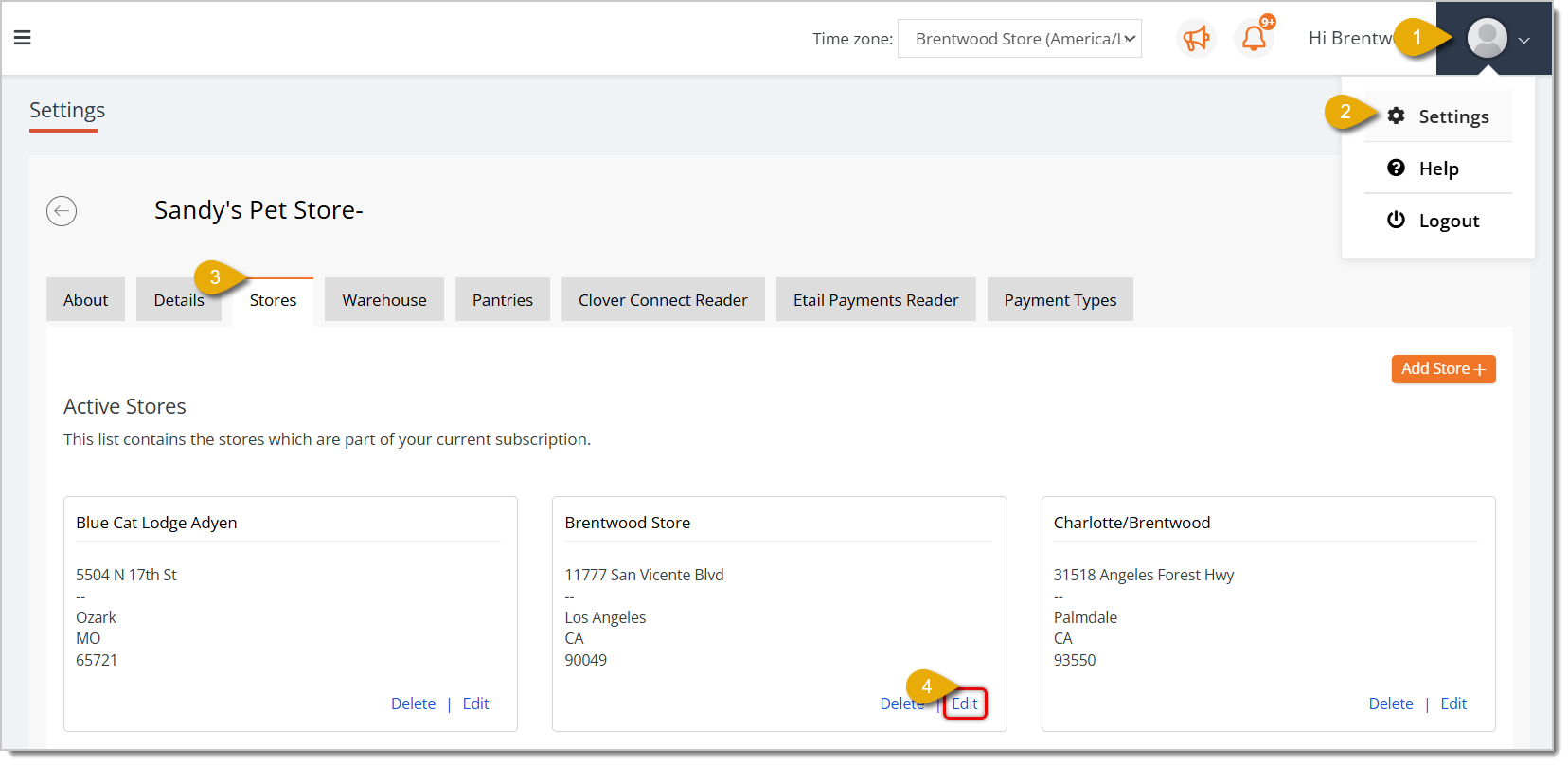Click the address 31518 Angeles Forest Hwy
1568x765 pixels.
click(x=1144, y=575)
